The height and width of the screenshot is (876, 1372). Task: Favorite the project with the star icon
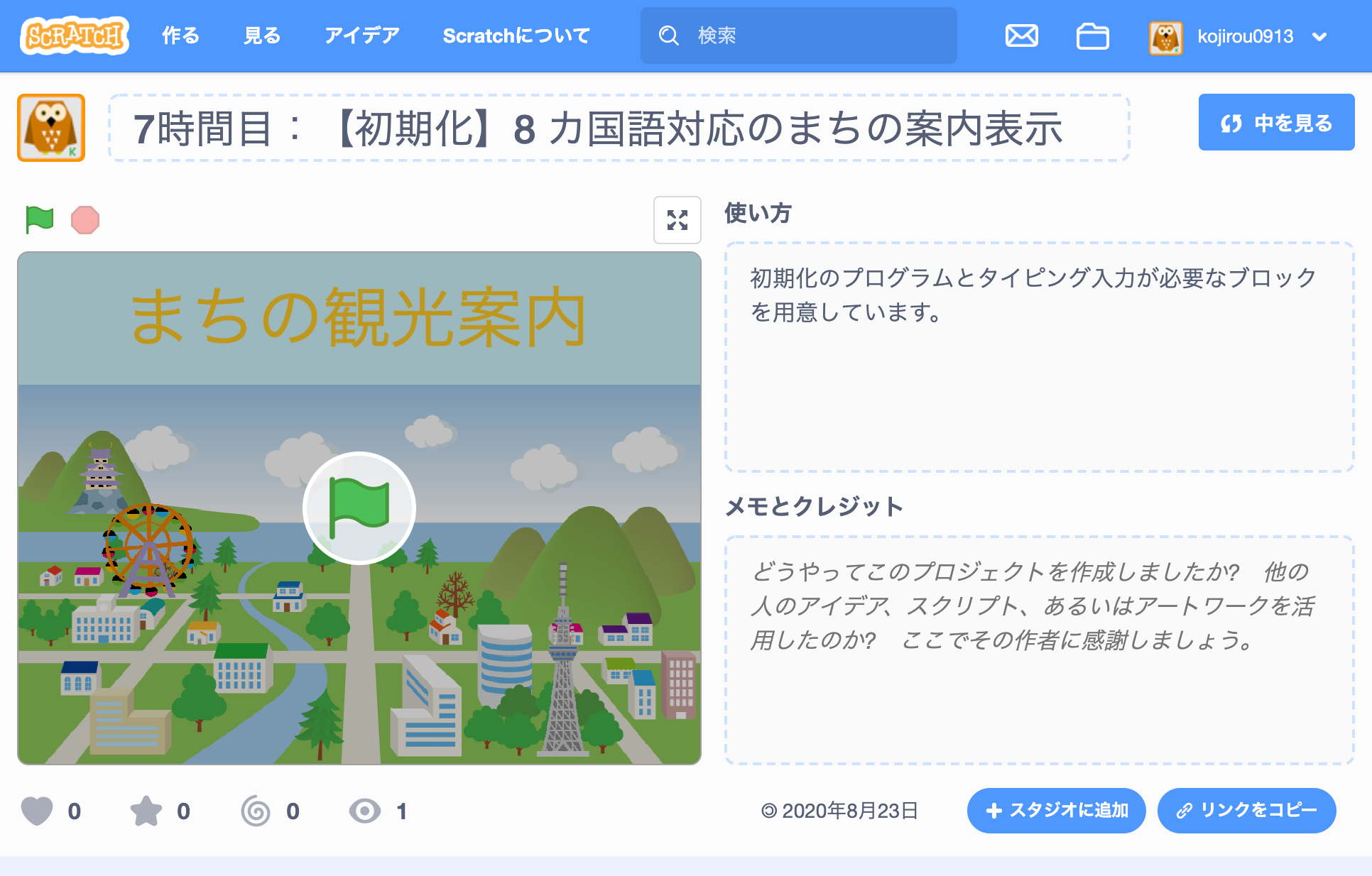pyautogui.click(x=146, y=811)
